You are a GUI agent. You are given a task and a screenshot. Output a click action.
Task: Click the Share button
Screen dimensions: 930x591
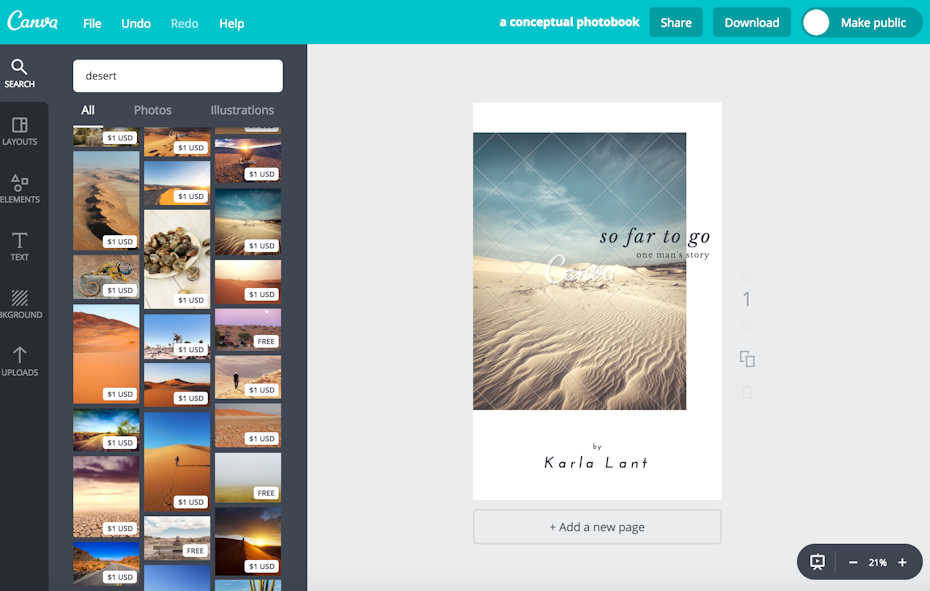(x=676, y=22)
